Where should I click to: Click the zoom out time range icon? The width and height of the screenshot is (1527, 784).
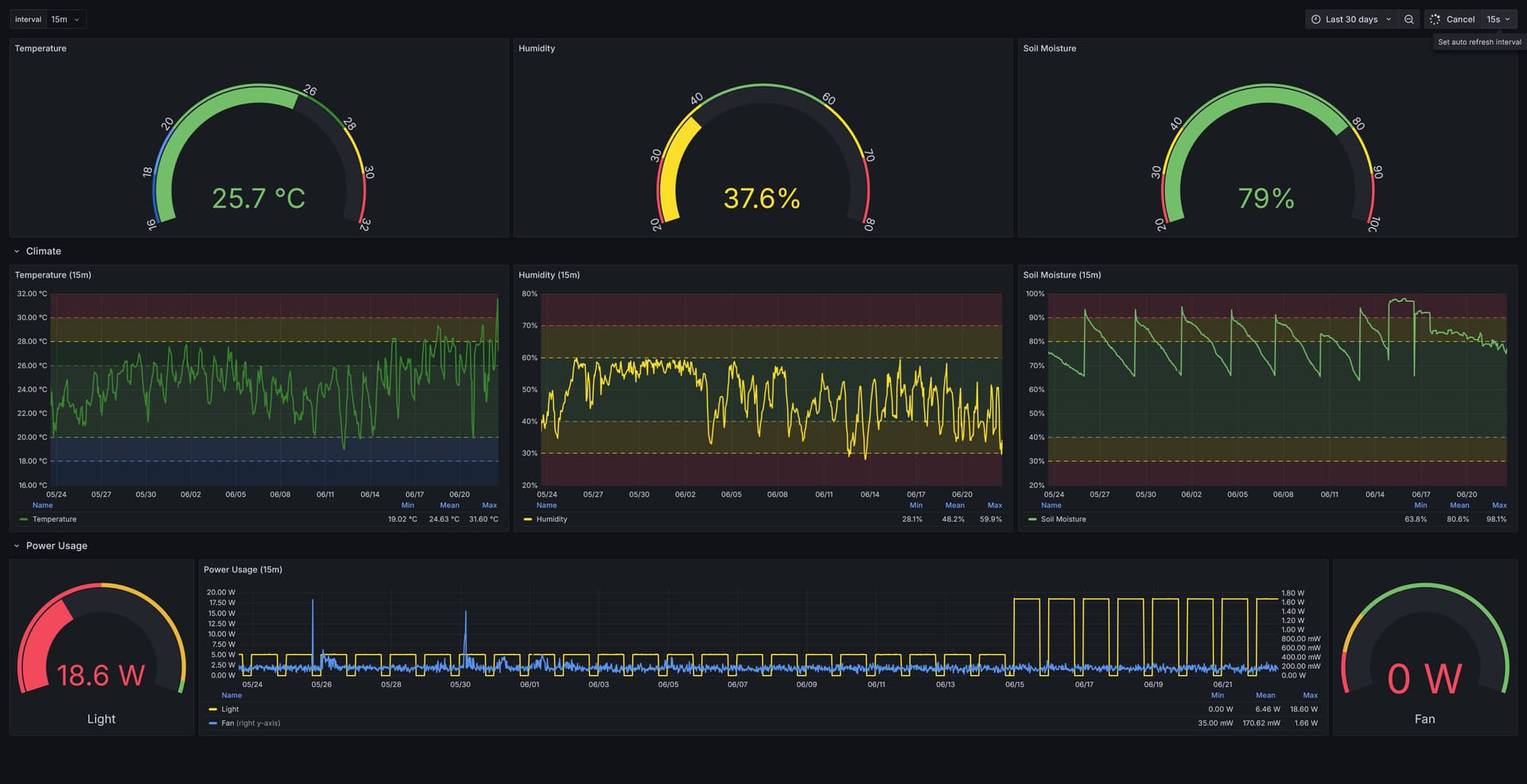[x=1408, y=19]
